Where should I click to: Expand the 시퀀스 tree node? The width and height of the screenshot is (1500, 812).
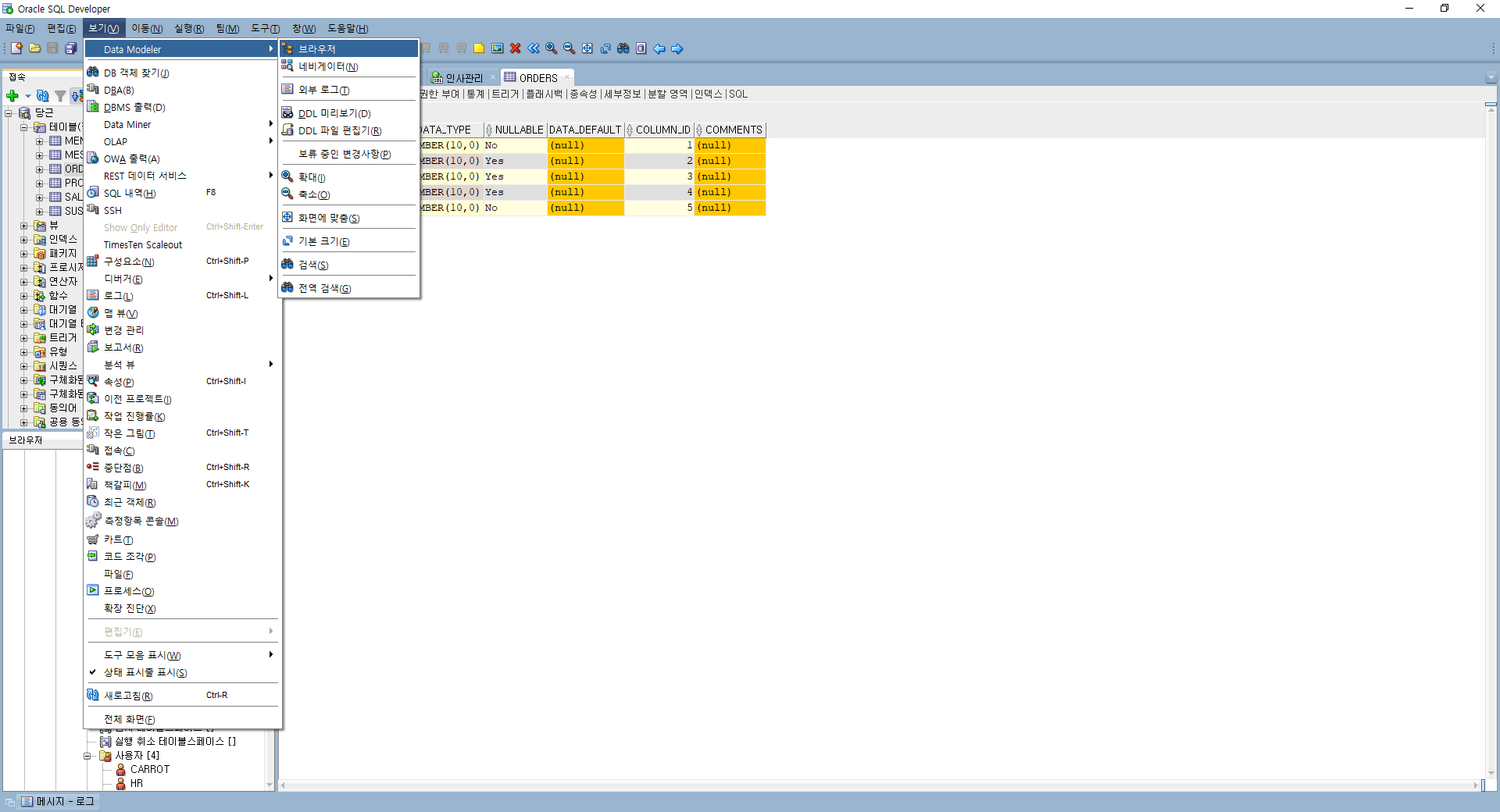click(23, 366)
